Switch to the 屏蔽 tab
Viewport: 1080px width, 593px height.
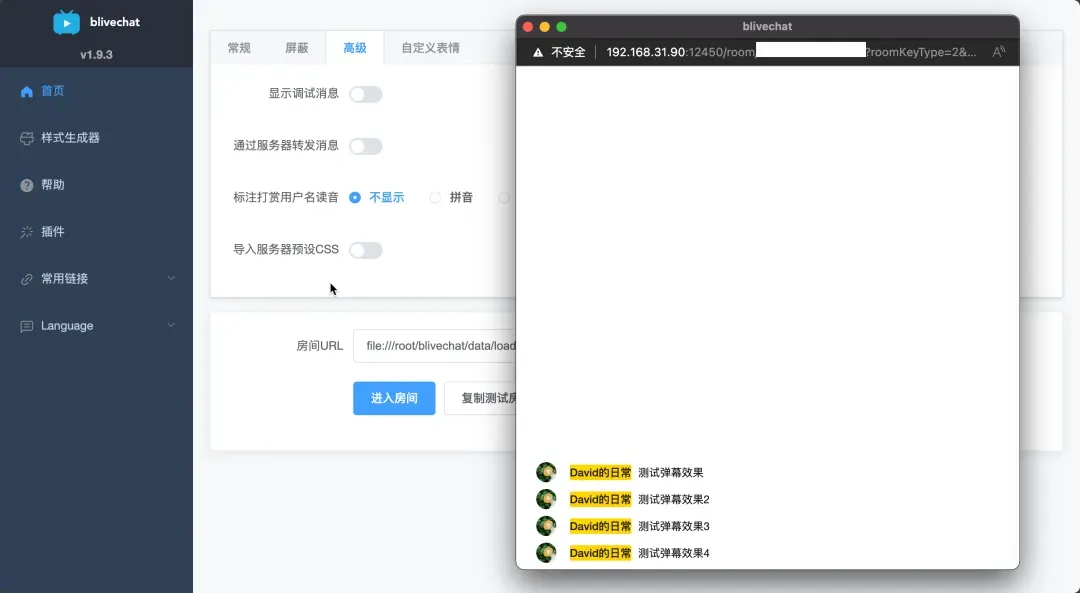pos(297,48)
